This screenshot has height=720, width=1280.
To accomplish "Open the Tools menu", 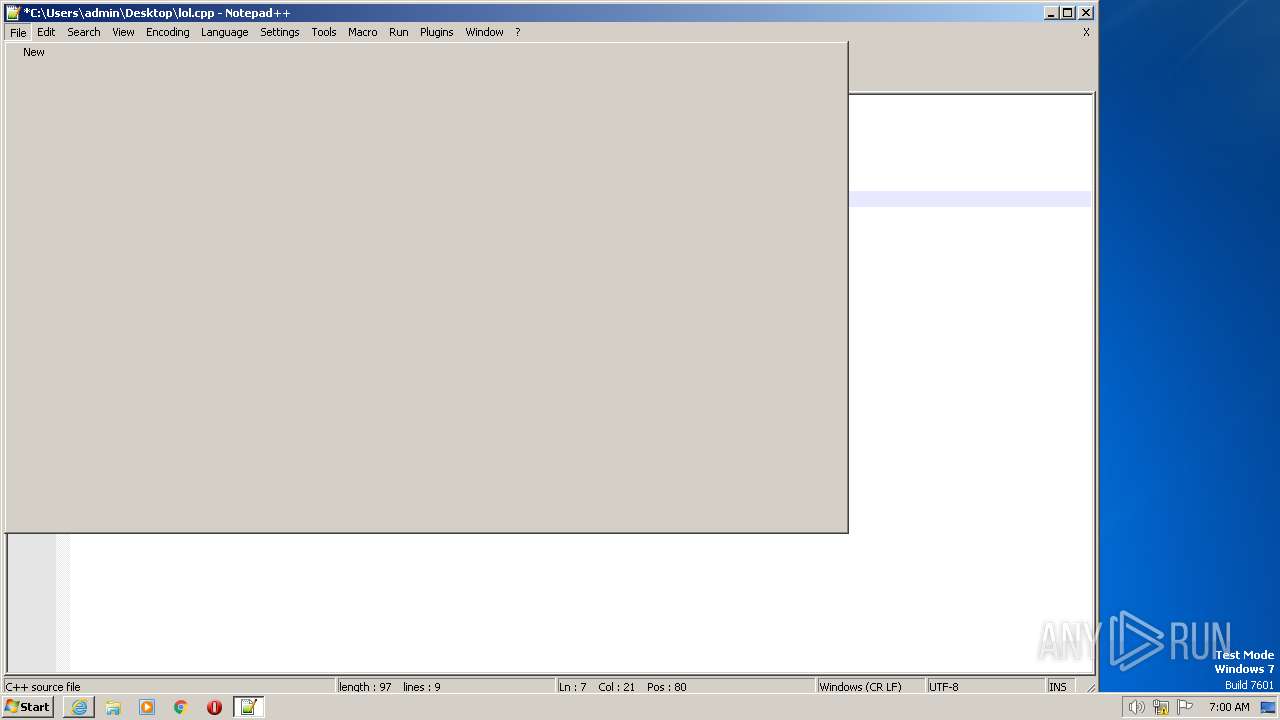I will (324, 32).
